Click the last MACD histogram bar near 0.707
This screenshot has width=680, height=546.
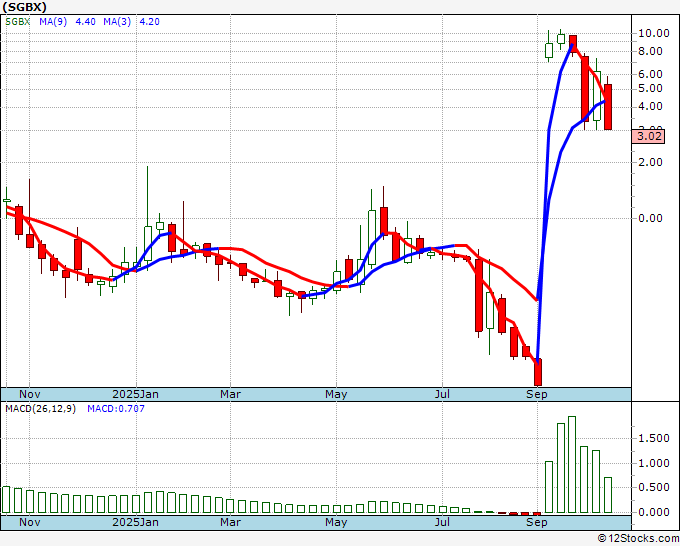coord(608,495)
